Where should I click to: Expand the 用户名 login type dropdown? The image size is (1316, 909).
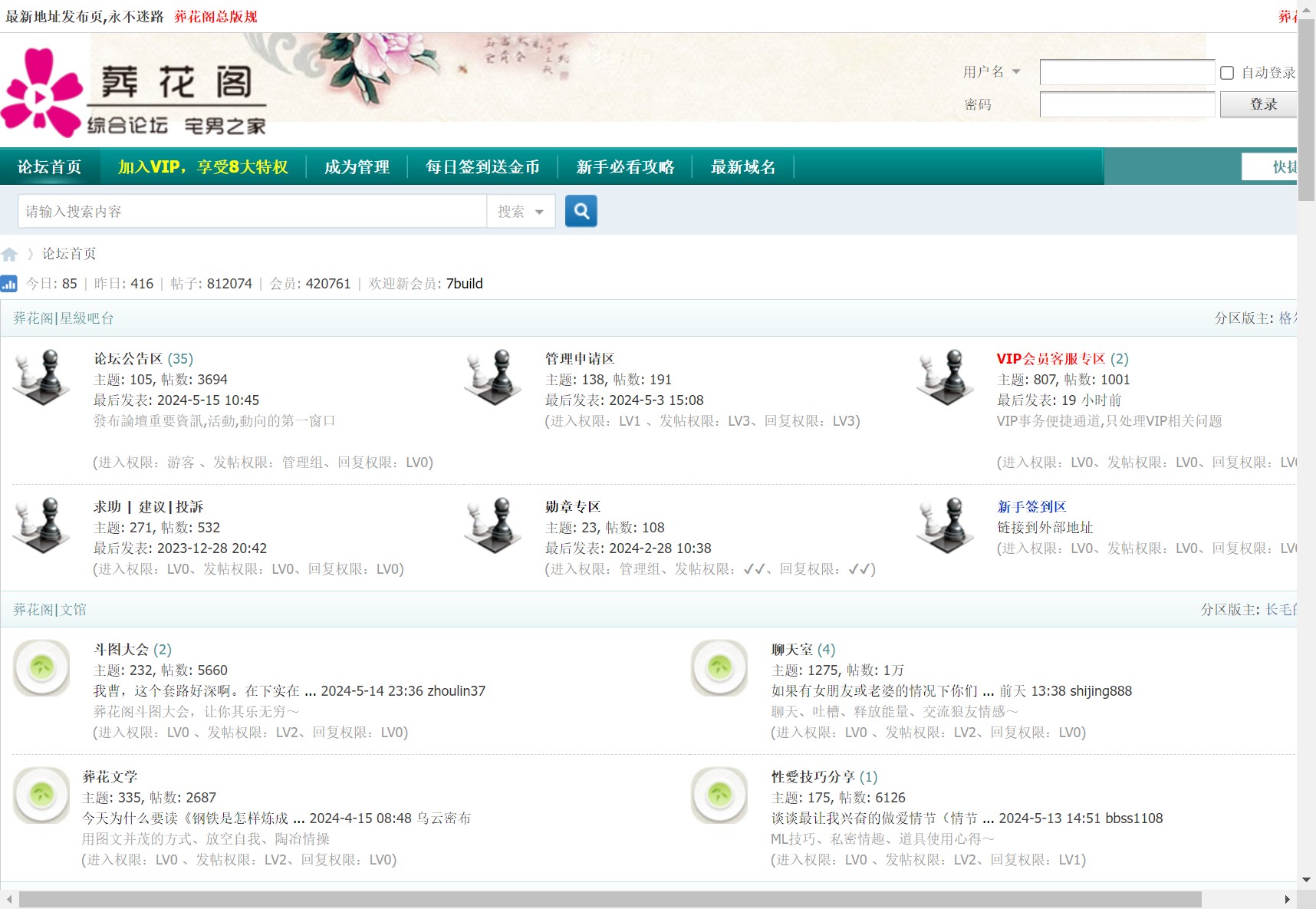992,72
